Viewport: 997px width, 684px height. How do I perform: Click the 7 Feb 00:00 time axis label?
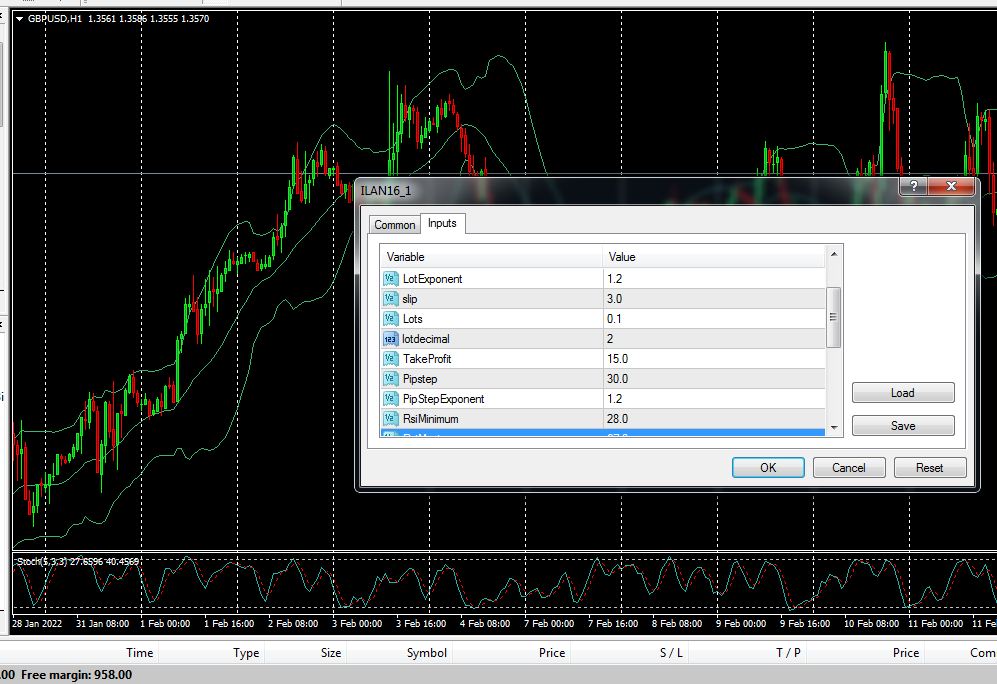549,624
